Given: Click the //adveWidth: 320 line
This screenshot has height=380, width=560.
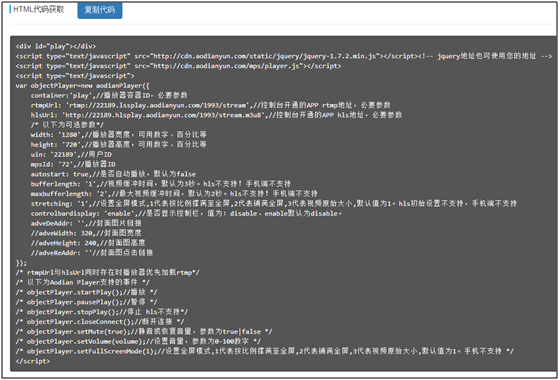Looking at the screenshot, I should click(86, 233).
